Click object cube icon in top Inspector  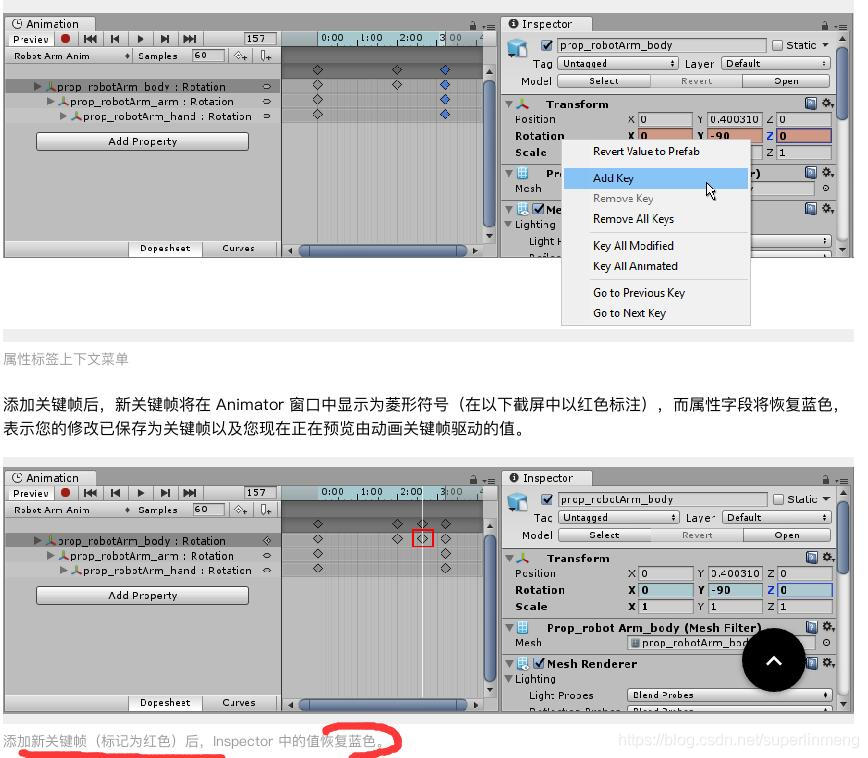point(517,48)
